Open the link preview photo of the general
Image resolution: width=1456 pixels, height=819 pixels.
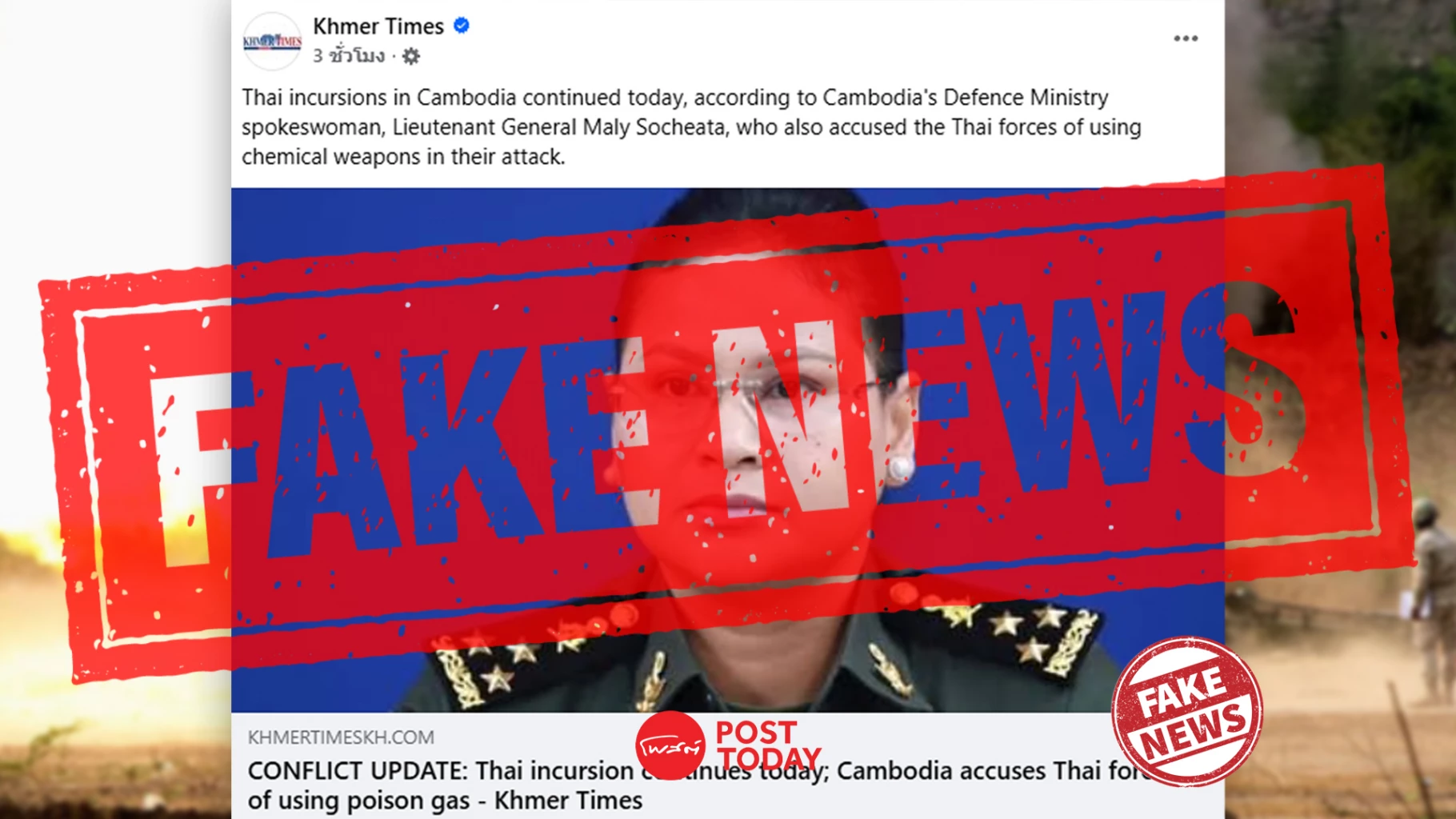[727, 449]
